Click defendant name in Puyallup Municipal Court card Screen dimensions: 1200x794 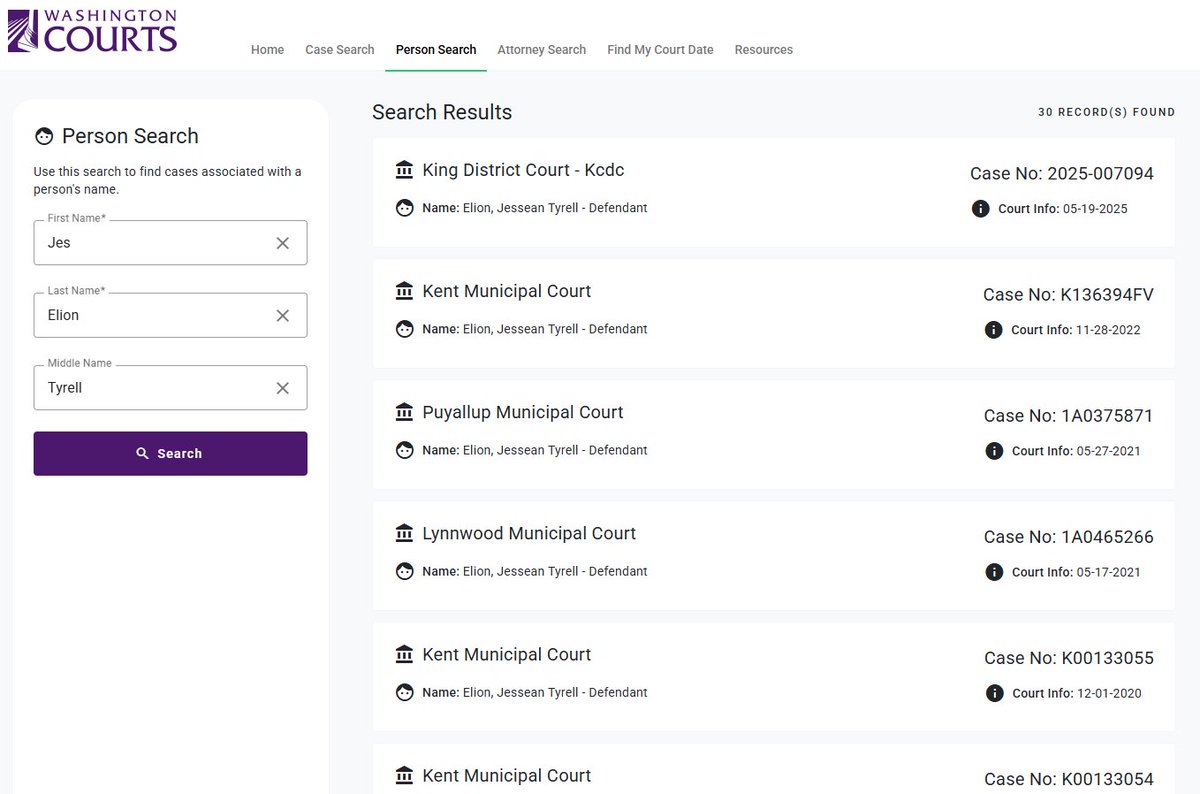(555, 450)
